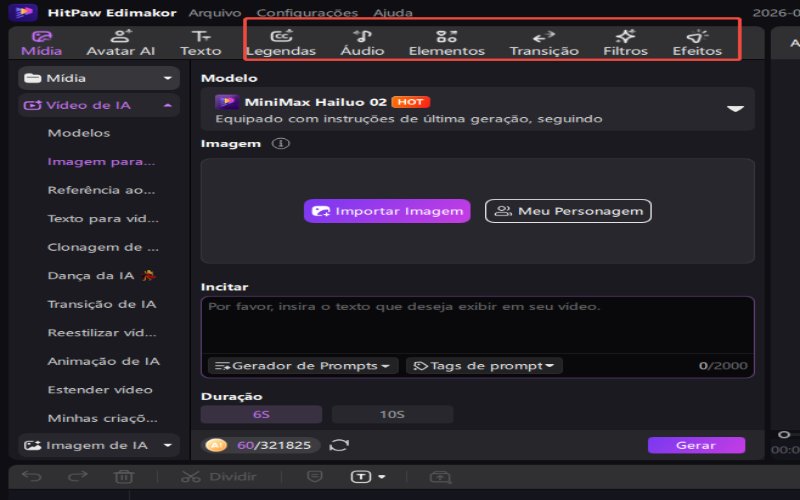Click the trash delete icon
Screen dimensions: 800x500
pos(123,477)
